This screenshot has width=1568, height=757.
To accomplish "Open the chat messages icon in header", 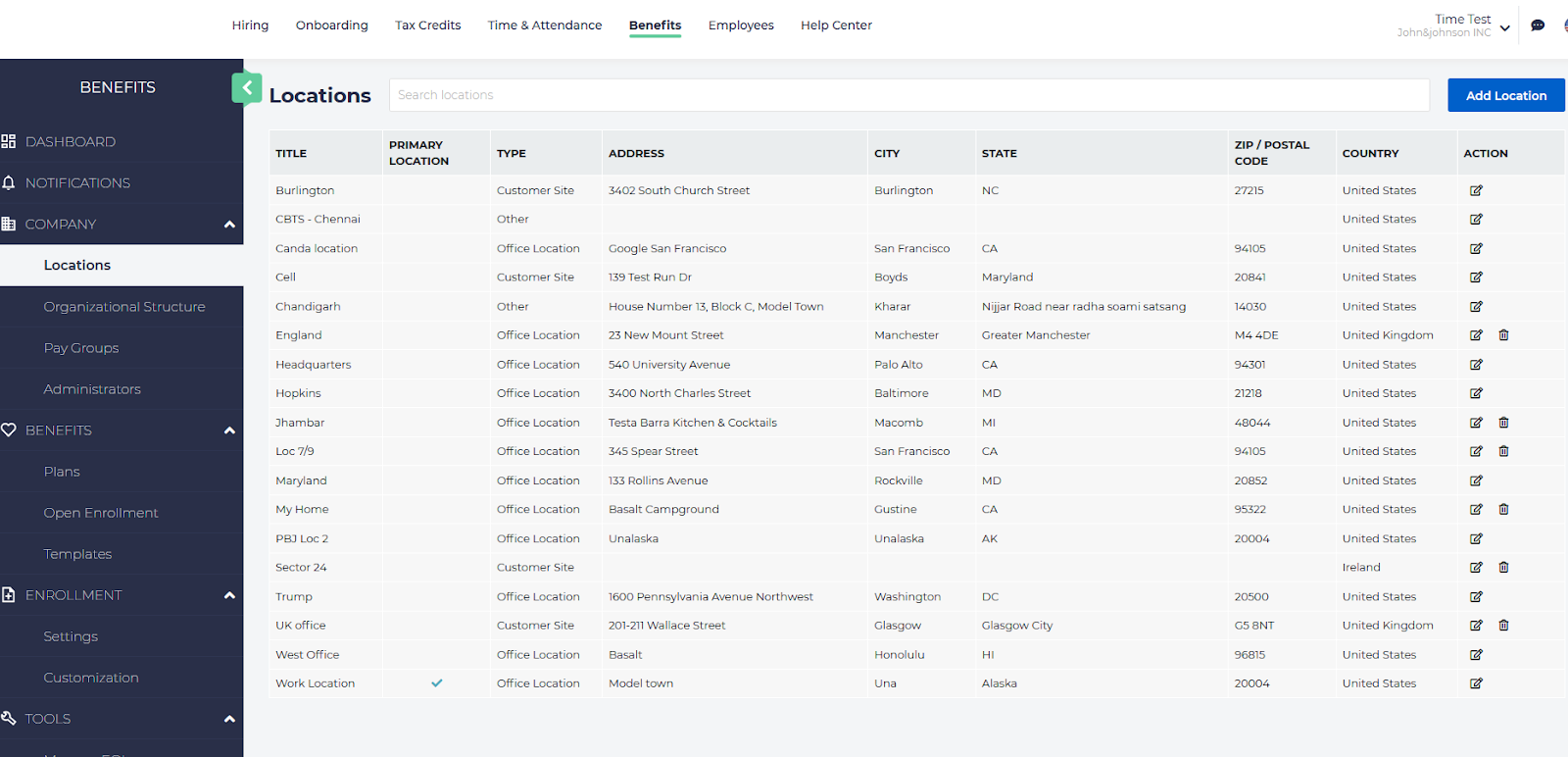I will pos(1538,25).
